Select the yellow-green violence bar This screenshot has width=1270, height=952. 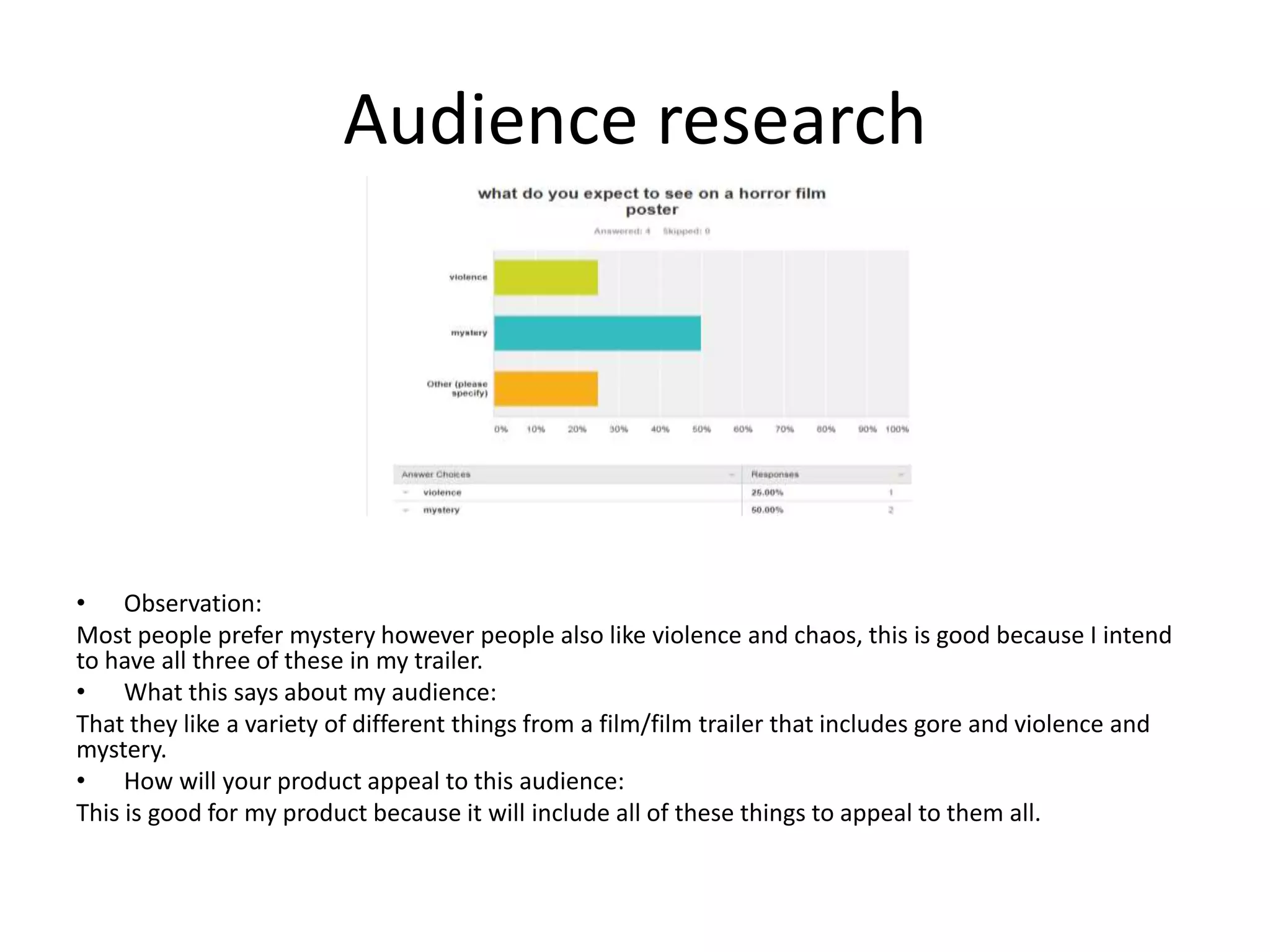(546, 278)
